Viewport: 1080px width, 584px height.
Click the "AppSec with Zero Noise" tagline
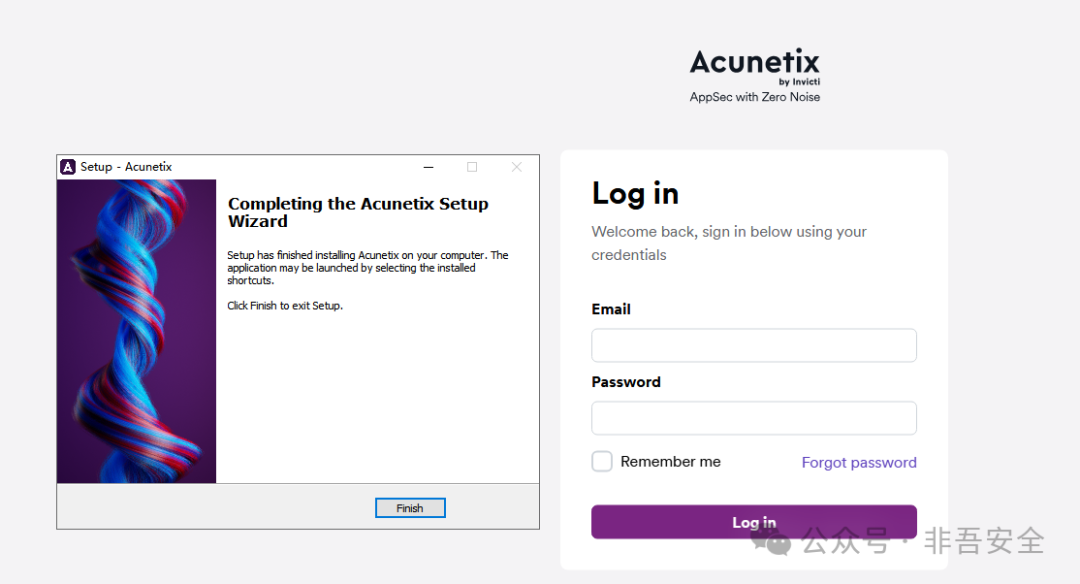pyautogui.click(x=754, y=97)
